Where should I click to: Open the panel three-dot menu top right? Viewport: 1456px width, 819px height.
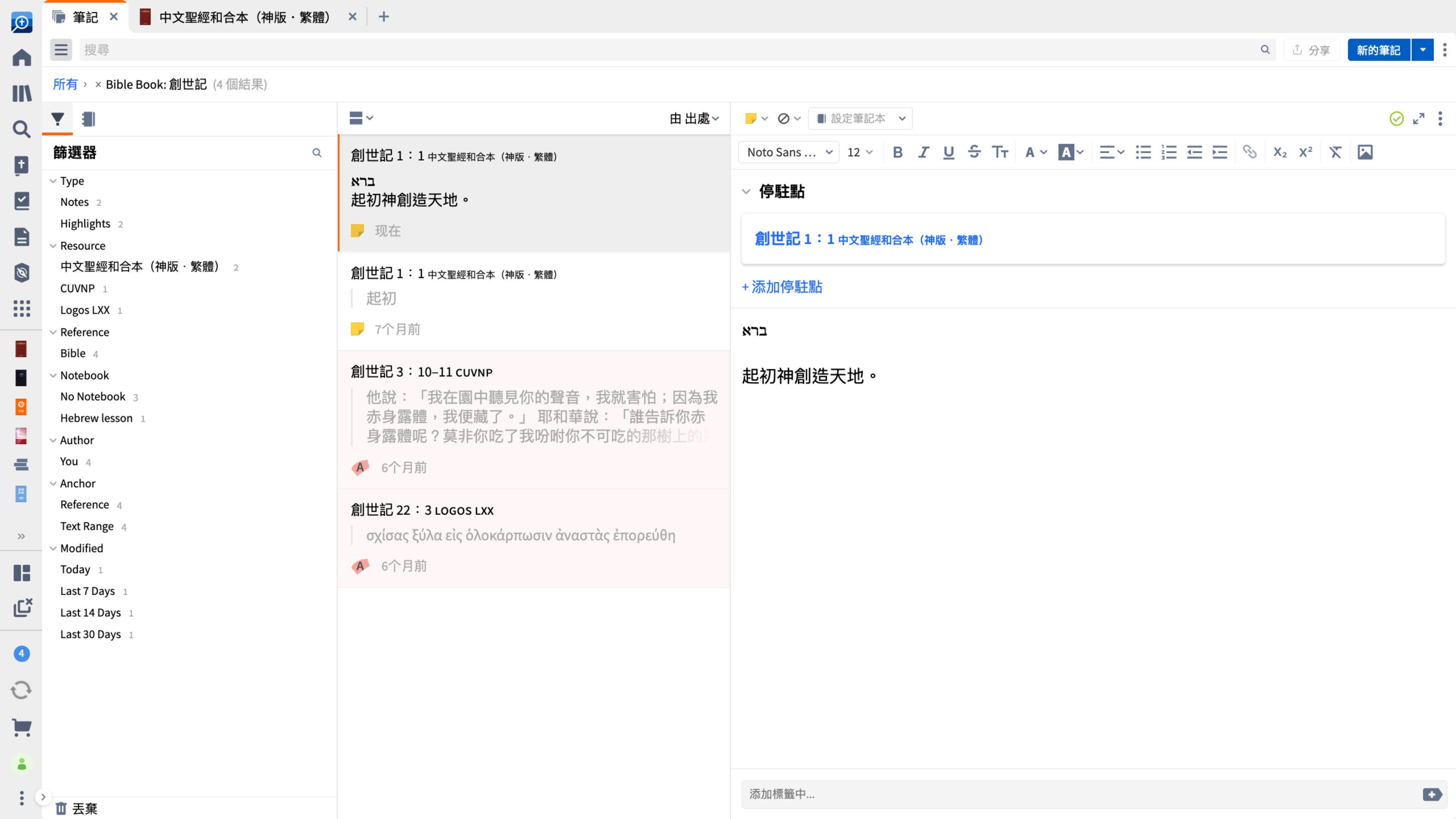[x=1444, y=50]
